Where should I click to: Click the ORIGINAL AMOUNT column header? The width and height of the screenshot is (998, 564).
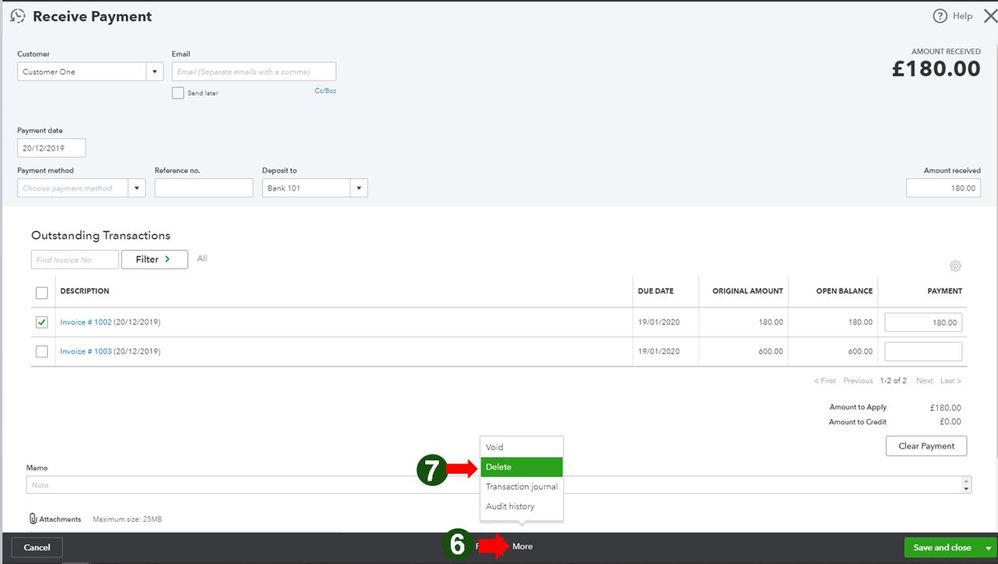[x=748, y=291]
